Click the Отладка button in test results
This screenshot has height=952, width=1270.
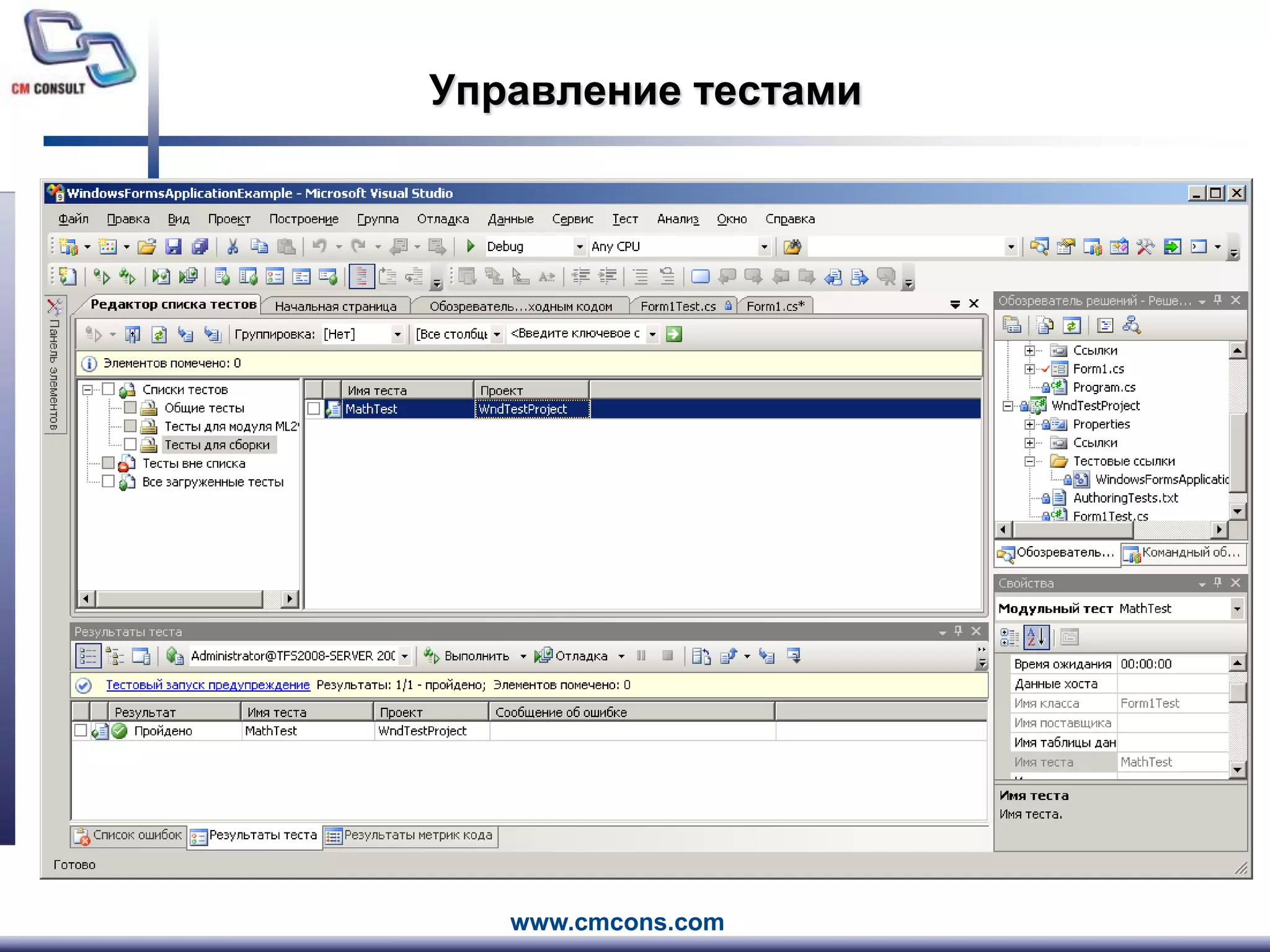(571, 656)
